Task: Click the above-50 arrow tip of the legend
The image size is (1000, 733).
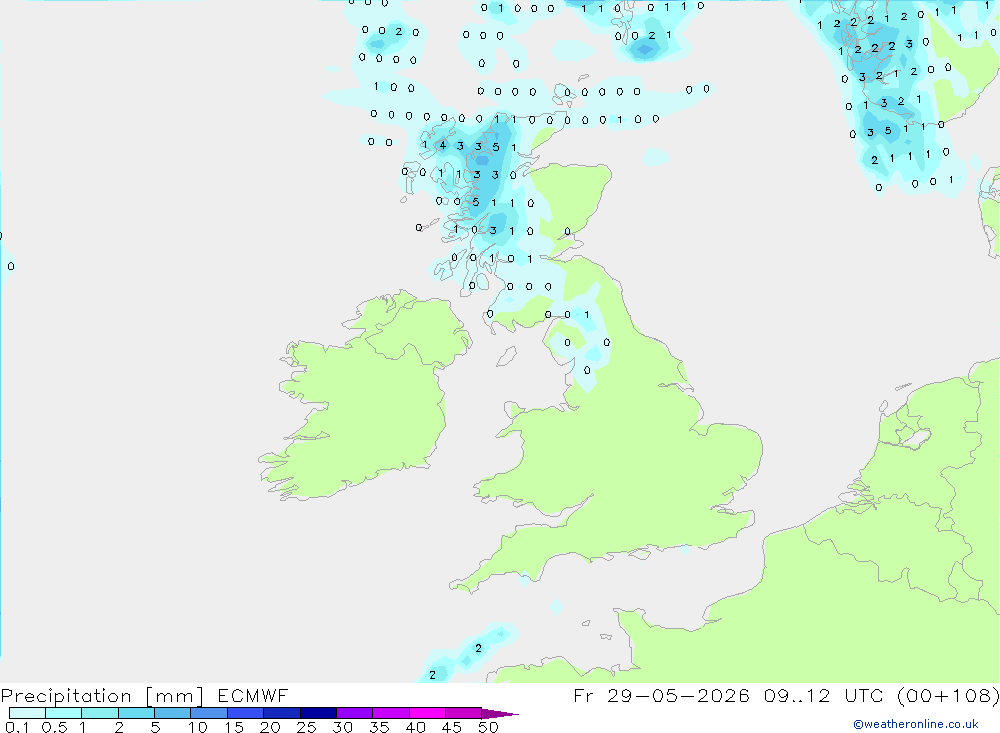Action: coord(500,714)
